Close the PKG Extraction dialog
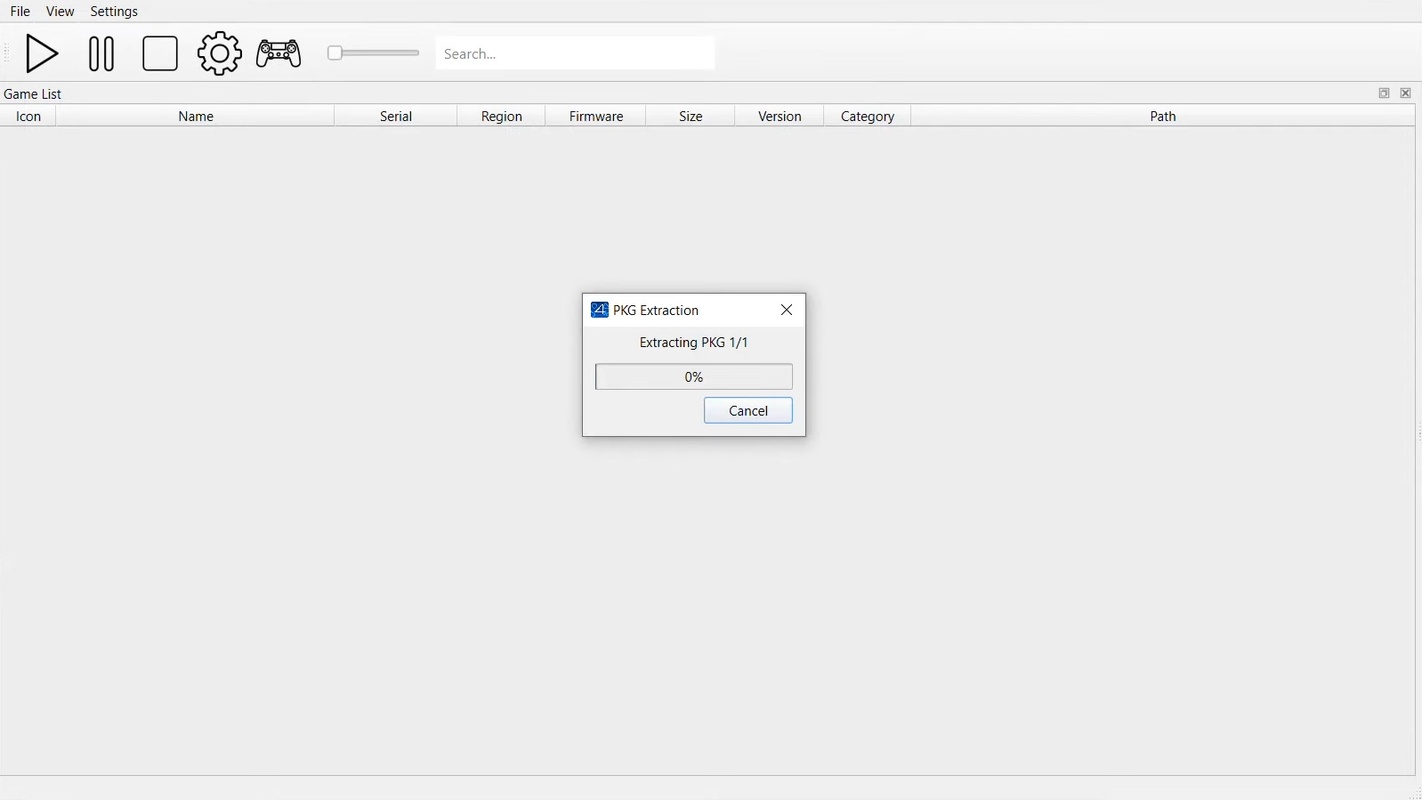1422x800 pixels. click(x=786, y=310)
